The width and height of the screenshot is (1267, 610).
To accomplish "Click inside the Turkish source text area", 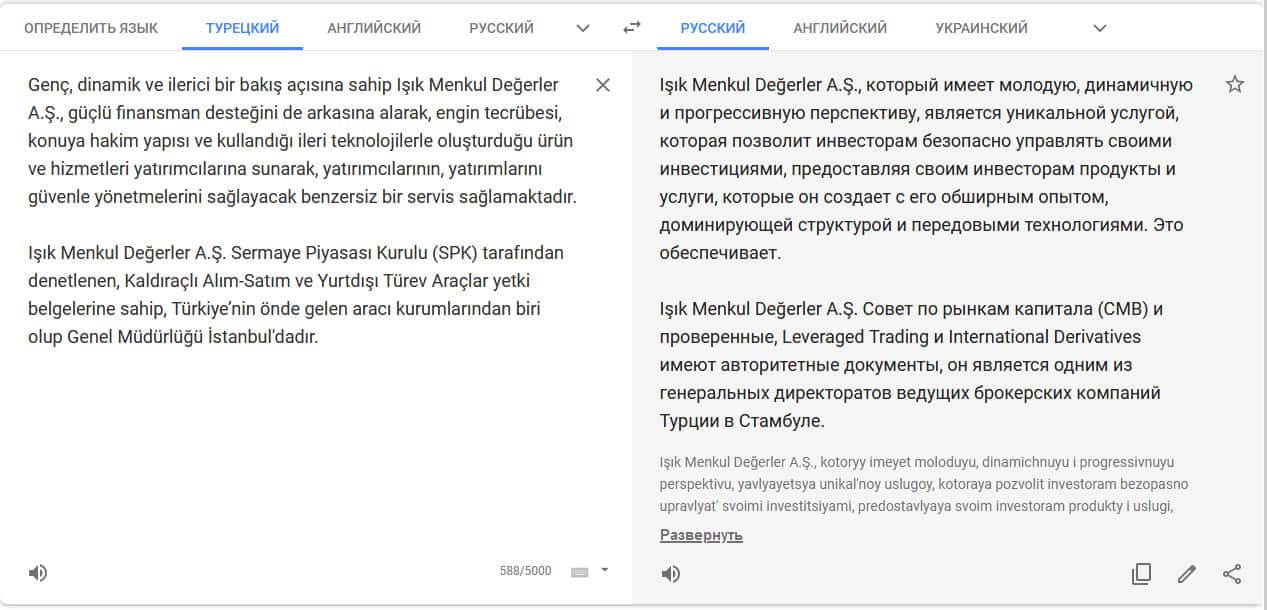I will [x=300, y=420].
